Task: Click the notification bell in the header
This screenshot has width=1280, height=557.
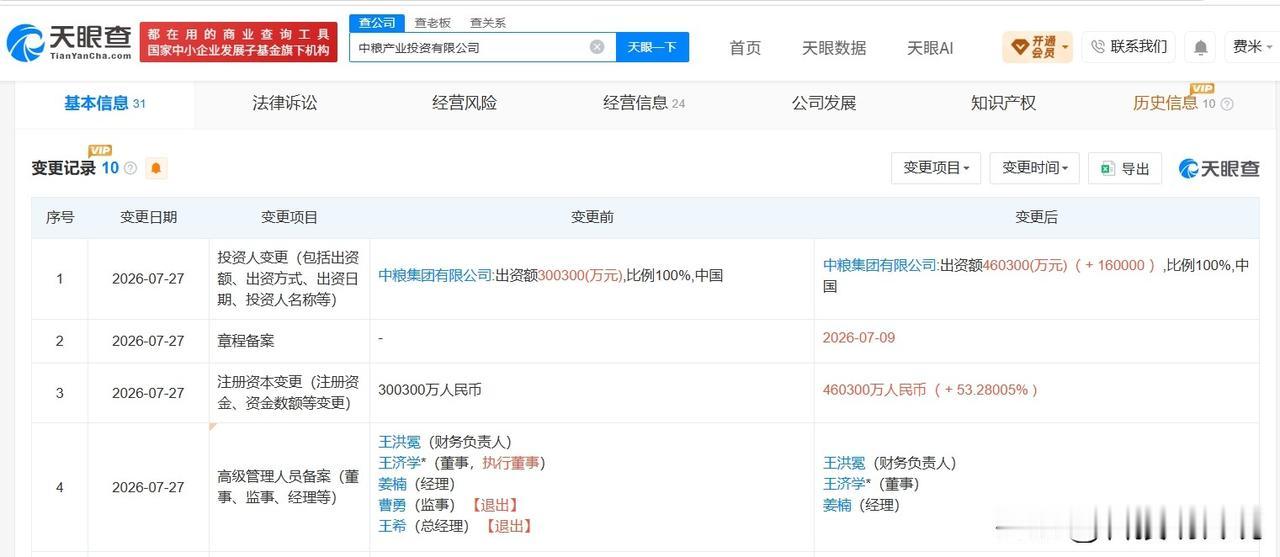Action: coord(1200,47)
